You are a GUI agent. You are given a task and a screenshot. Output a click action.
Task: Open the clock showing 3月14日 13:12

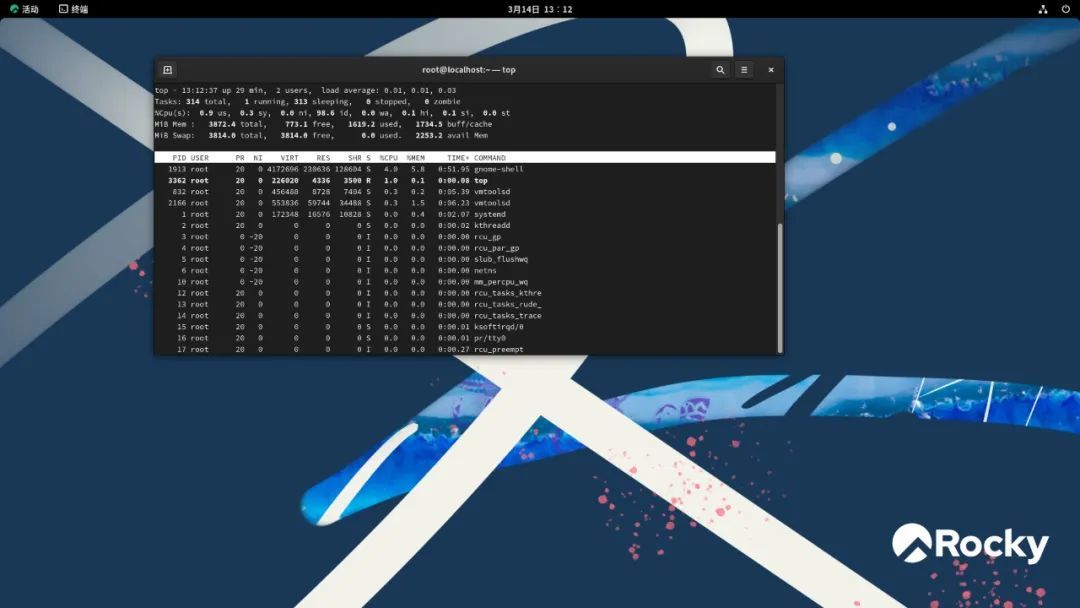(x=540, y=9)
